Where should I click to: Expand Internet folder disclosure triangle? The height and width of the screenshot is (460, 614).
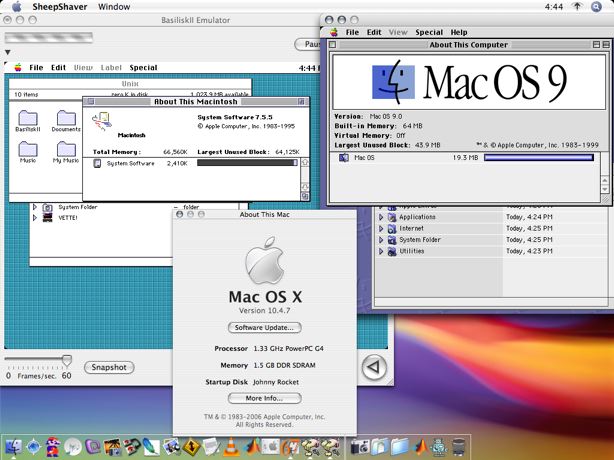(x=381, y=229)
